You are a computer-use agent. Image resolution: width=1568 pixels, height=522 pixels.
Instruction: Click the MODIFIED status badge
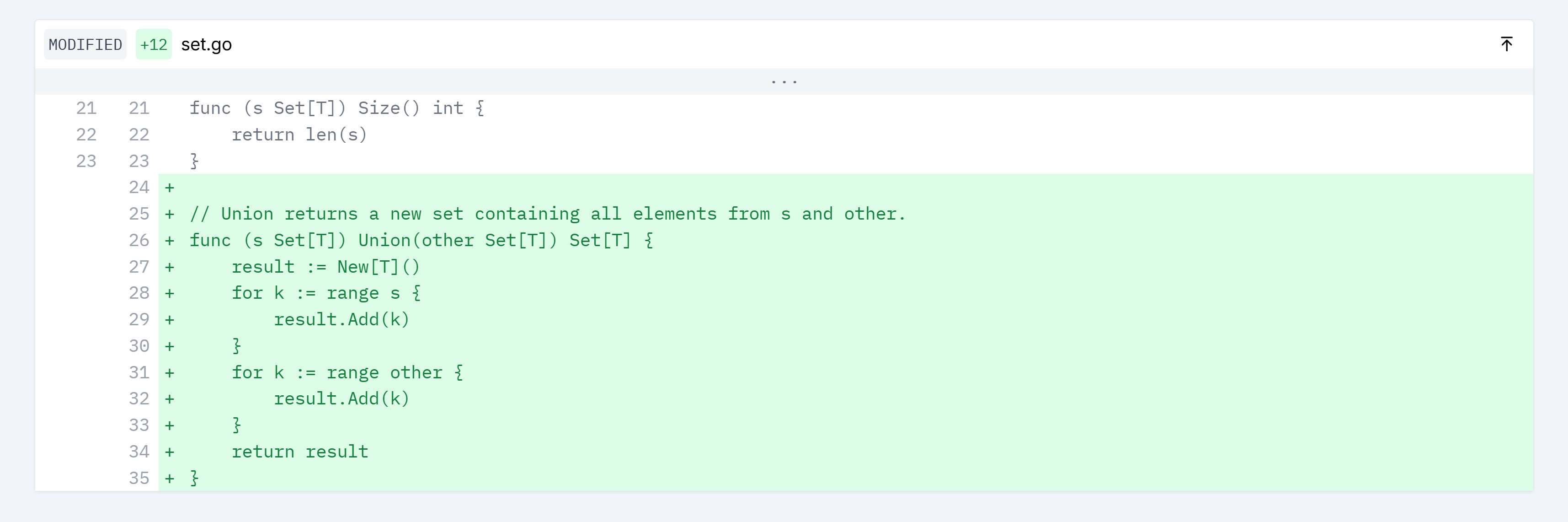tap(85, 44)
